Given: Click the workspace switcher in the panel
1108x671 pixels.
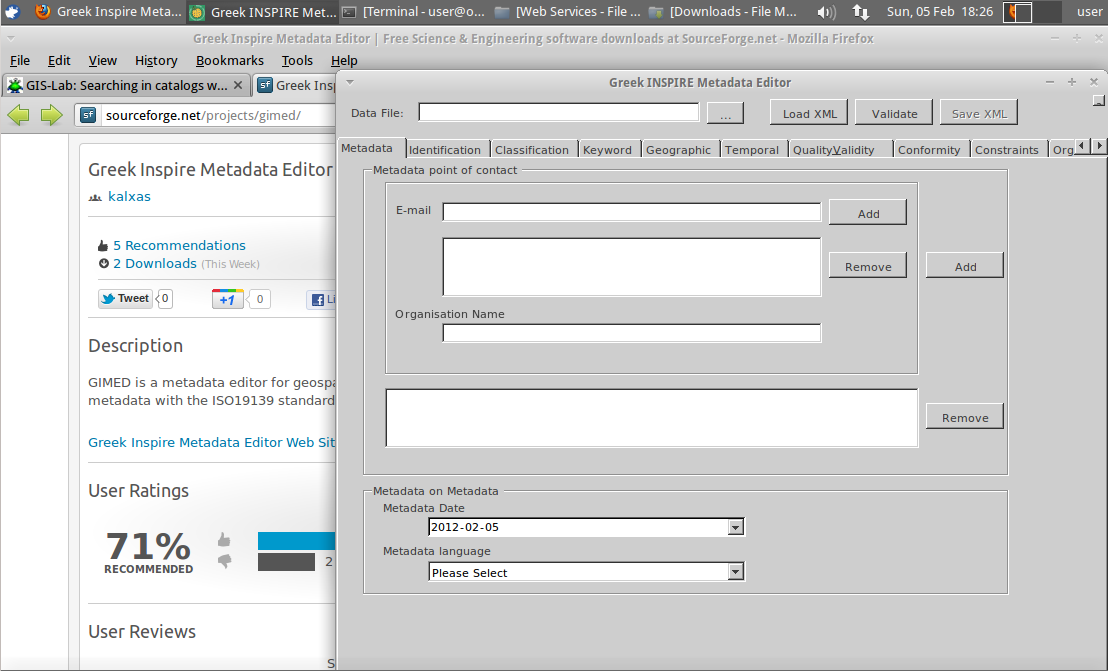Looking at the screenshot, I should coord(1032,12).
